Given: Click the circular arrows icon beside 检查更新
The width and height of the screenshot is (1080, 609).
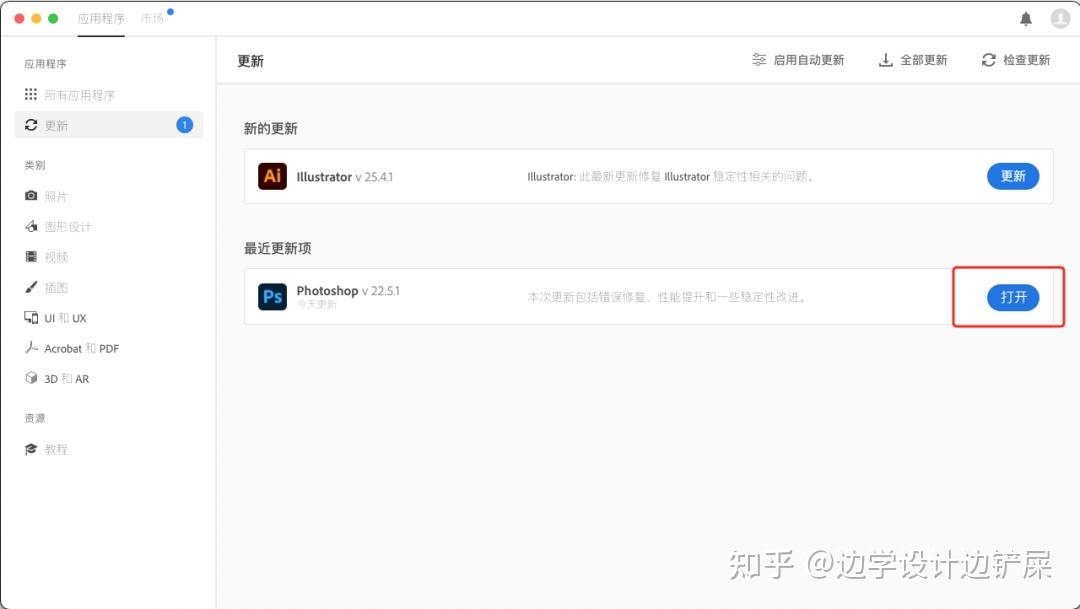Looking at the screenshot, I should (988, 60).
